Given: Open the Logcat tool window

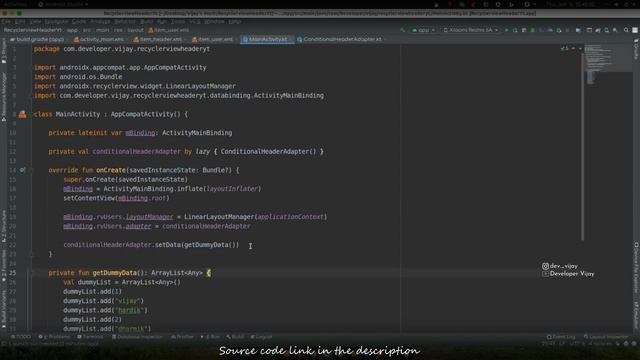Looking at the screenshot, I should [261, 337].
